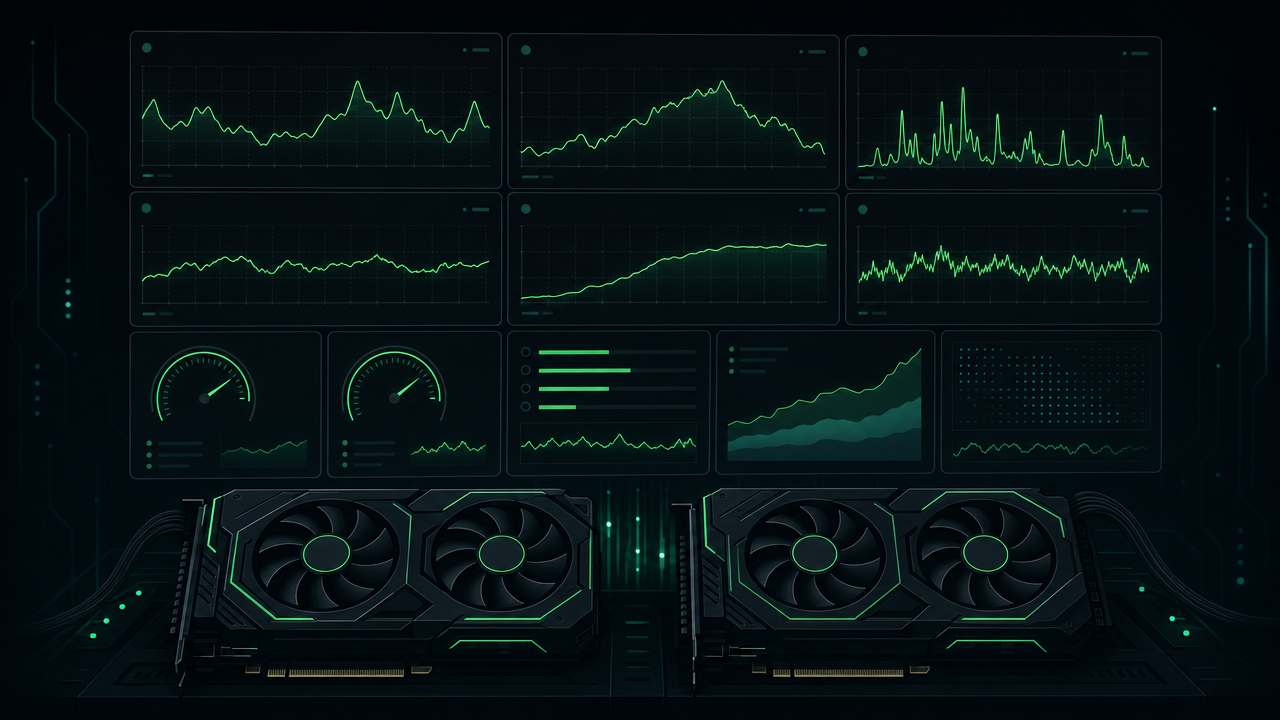Screen dimensions: 1280x720
Task: Select the topmost radio circle in the progress bars panel
Action: pyautogui.click(x=525, y=352)
